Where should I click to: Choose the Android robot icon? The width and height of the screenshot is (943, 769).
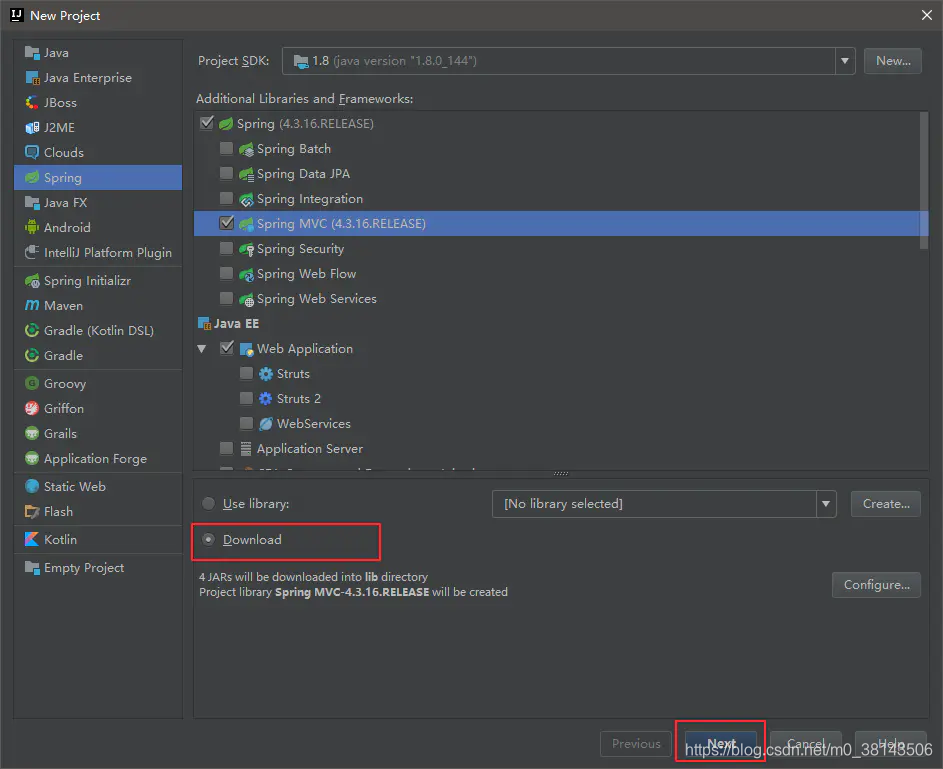(x=32, y=227)
